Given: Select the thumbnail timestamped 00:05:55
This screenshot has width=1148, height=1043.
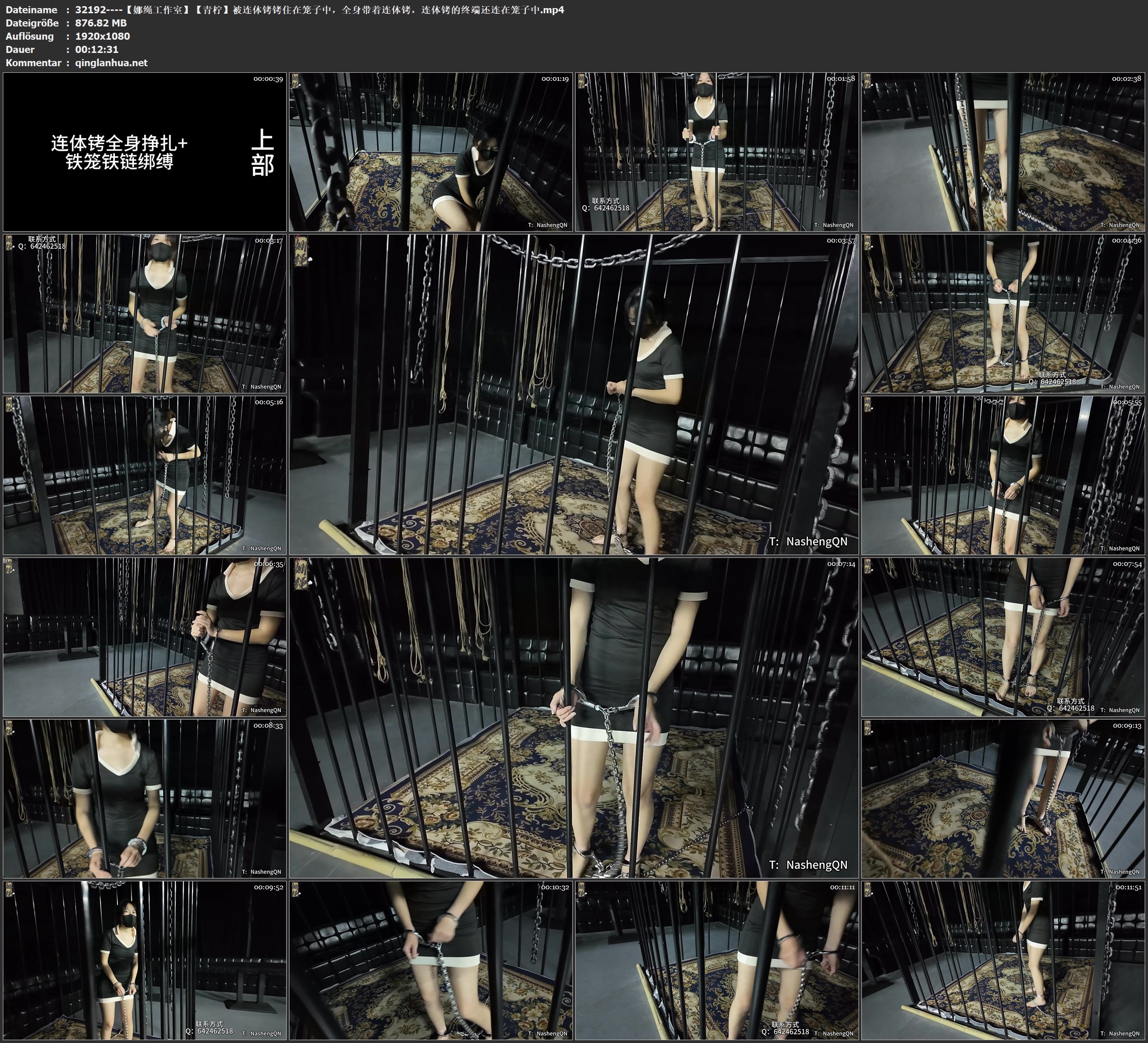Looking at the screenshot, I should pos(1003,475).
